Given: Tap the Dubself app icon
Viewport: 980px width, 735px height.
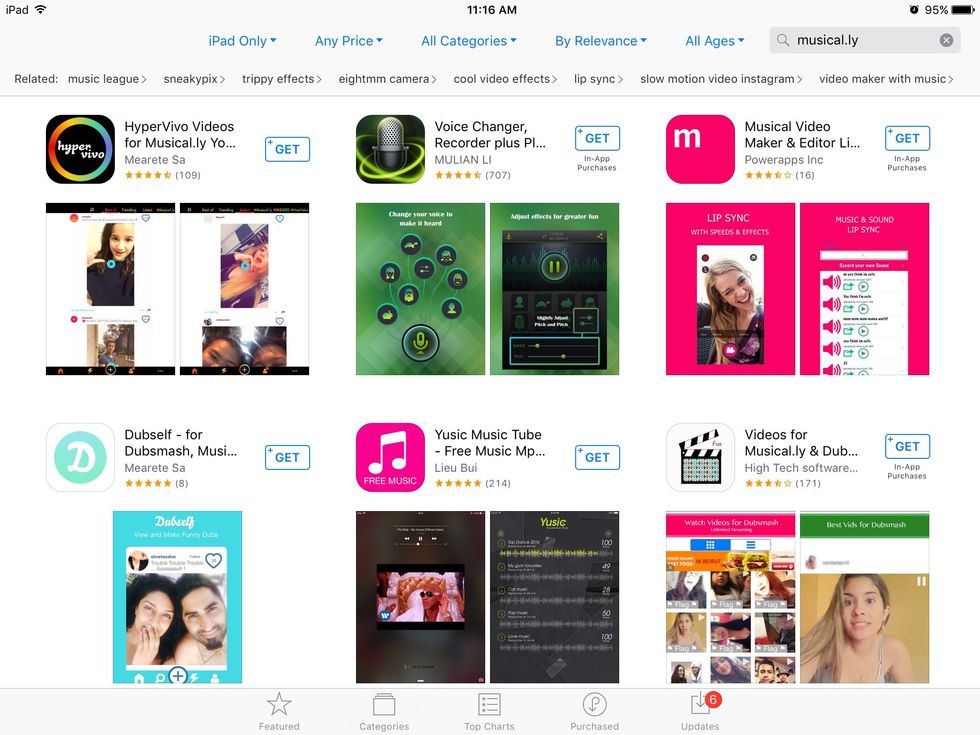Looking at the screenshot, I should point(80,458).
